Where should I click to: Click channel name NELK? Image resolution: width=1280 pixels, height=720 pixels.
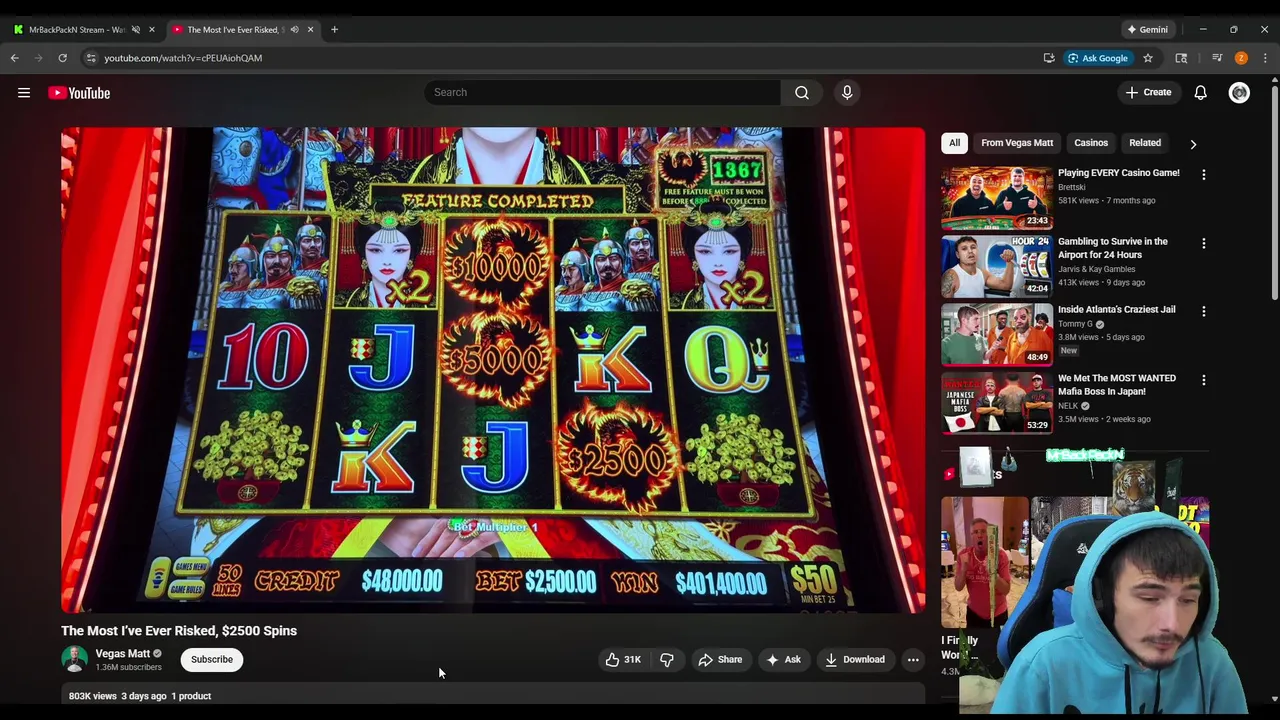click(x=1068, y=406)
